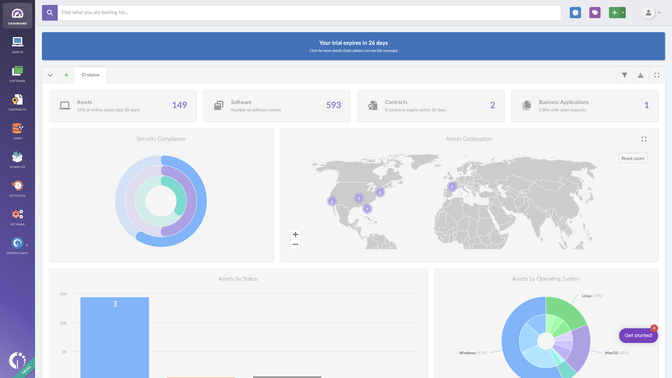Toggle dashboard fullscreen icon in tab bar
The width and height of the screenshot is (672, 378).
(x=657, y=75)
